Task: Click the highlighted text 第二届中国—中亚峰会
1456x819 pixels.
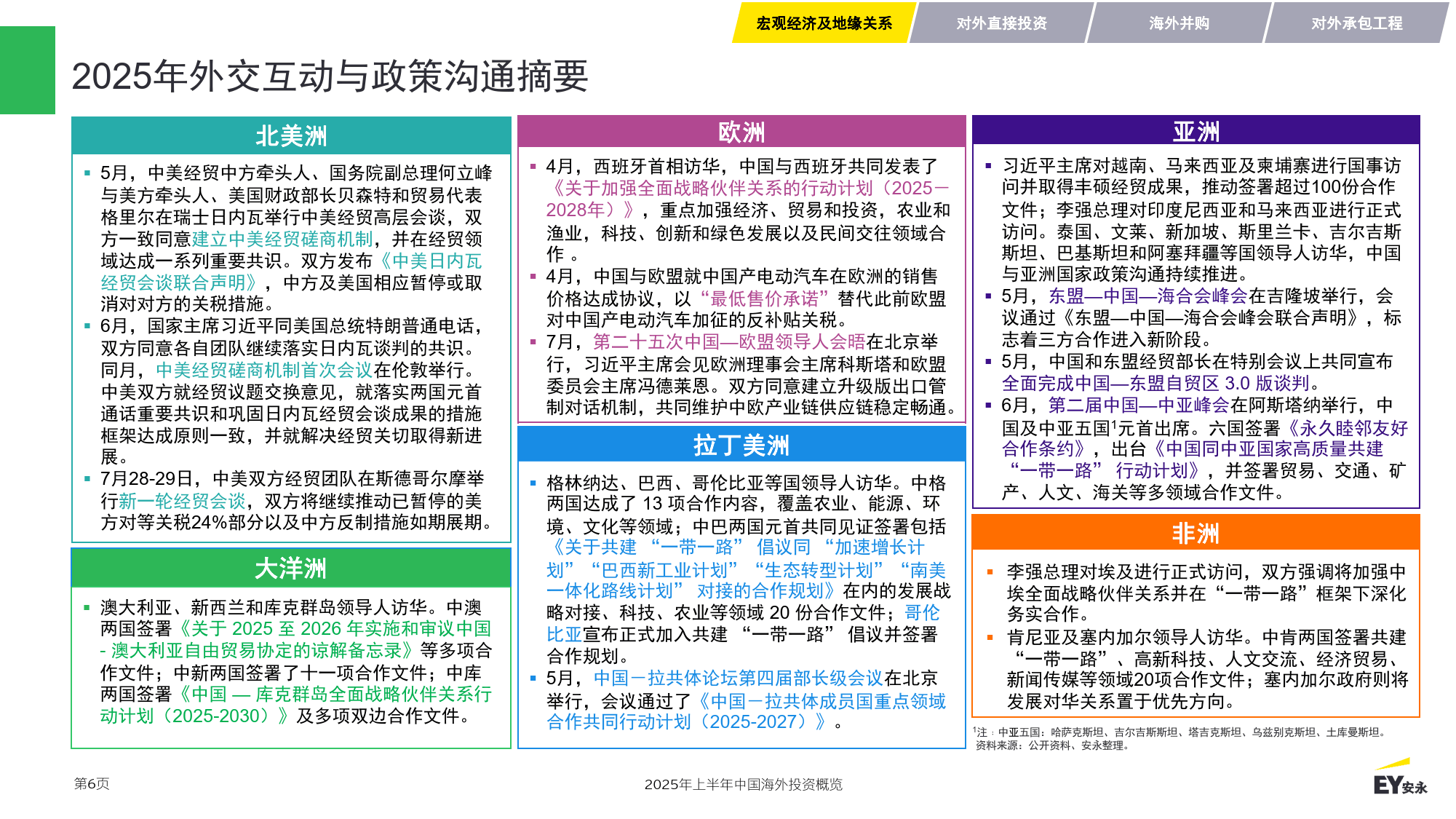Action: [x=1139, y=405]
